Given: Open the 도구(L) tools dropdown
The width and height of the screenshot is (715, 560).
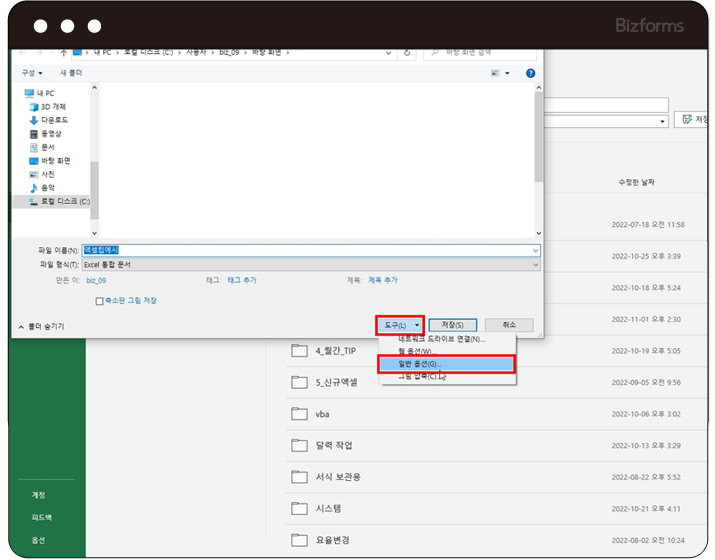Looking at the screenshot, I should point(400,325).
